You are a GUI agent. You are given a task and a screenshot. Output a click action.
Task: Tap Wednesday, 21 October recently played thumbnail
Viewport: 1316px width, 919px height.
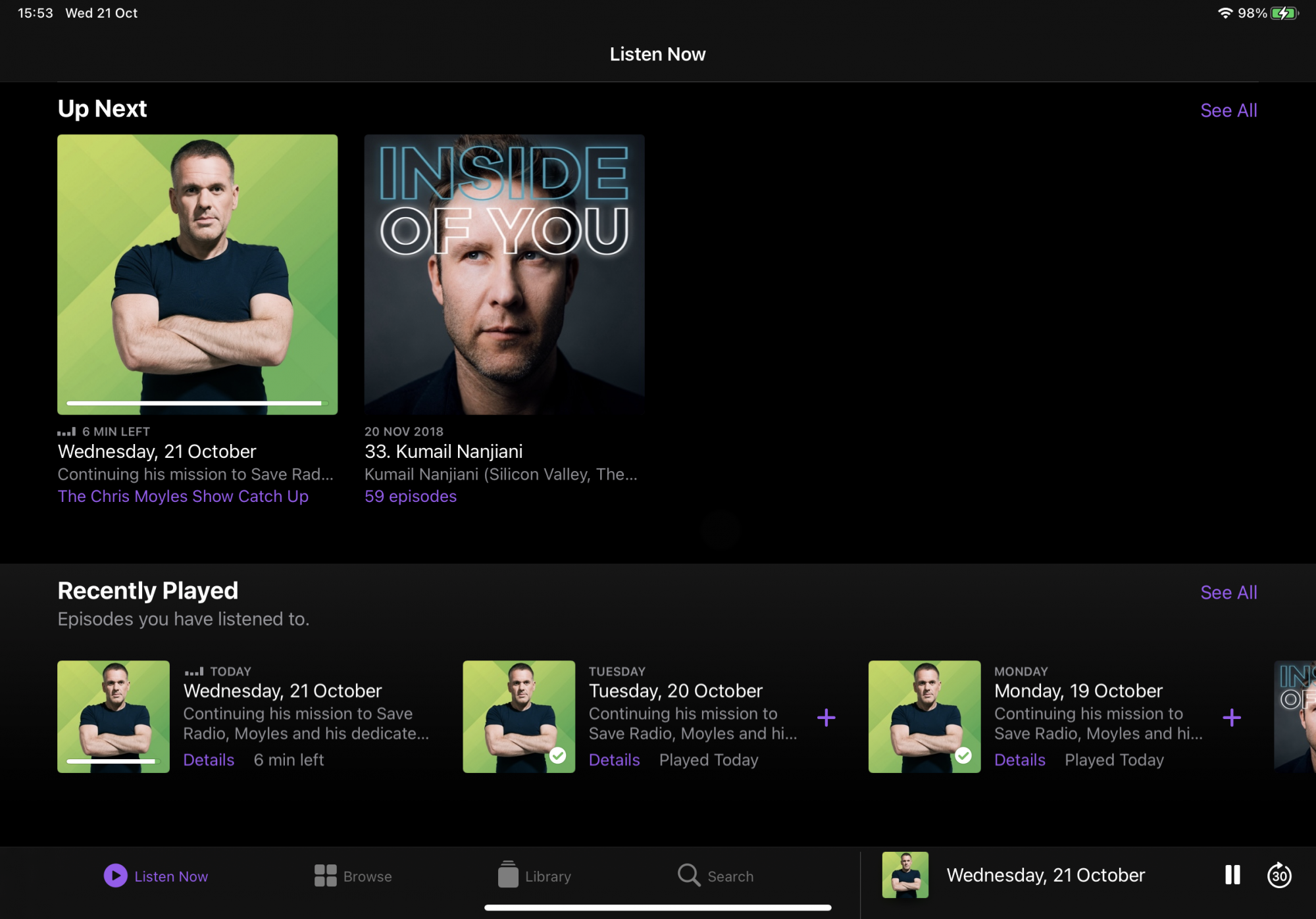pyautogui.click(x=113, y=716)
